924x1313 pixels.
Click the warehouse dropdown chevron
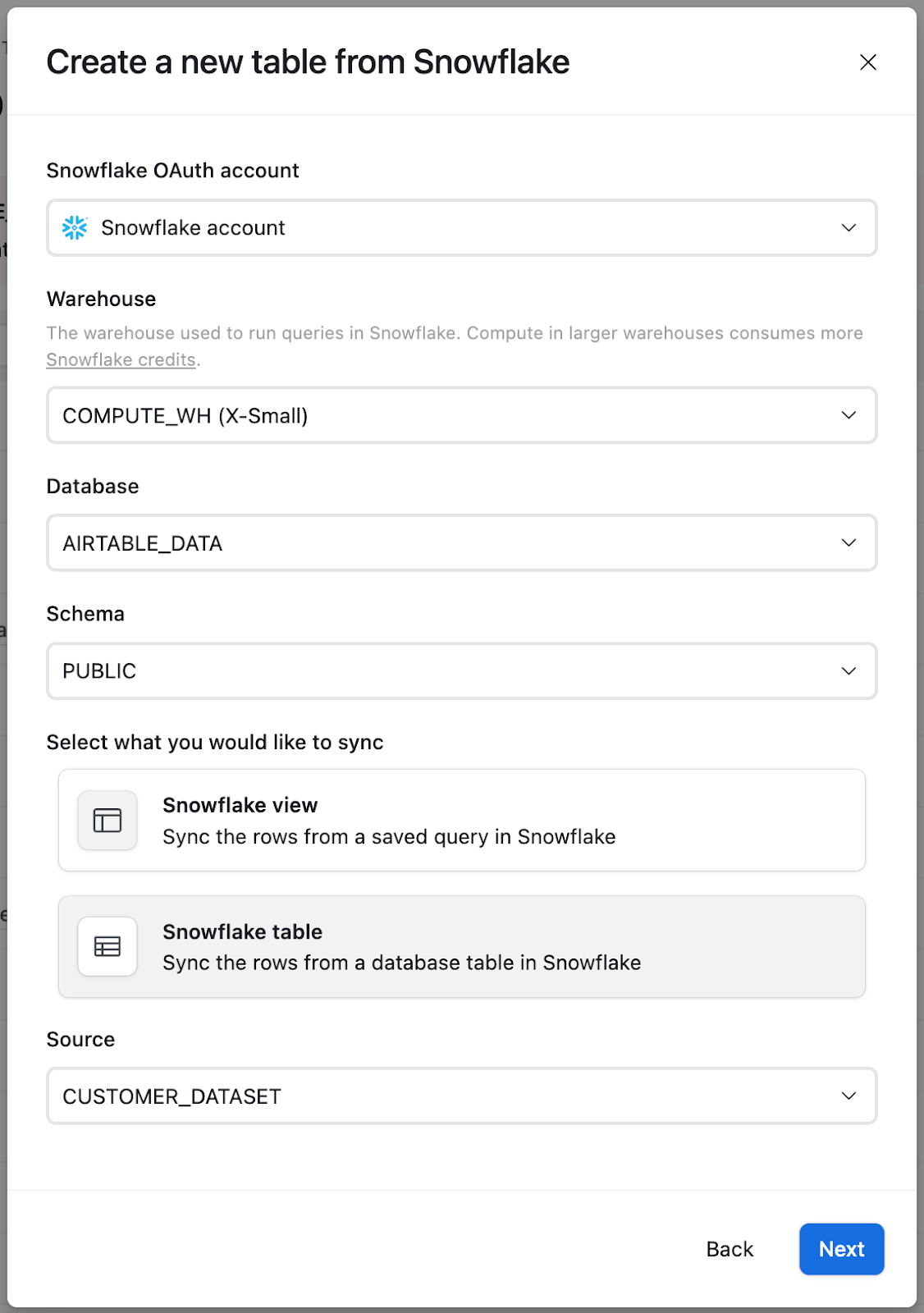(x=849, y=415)
